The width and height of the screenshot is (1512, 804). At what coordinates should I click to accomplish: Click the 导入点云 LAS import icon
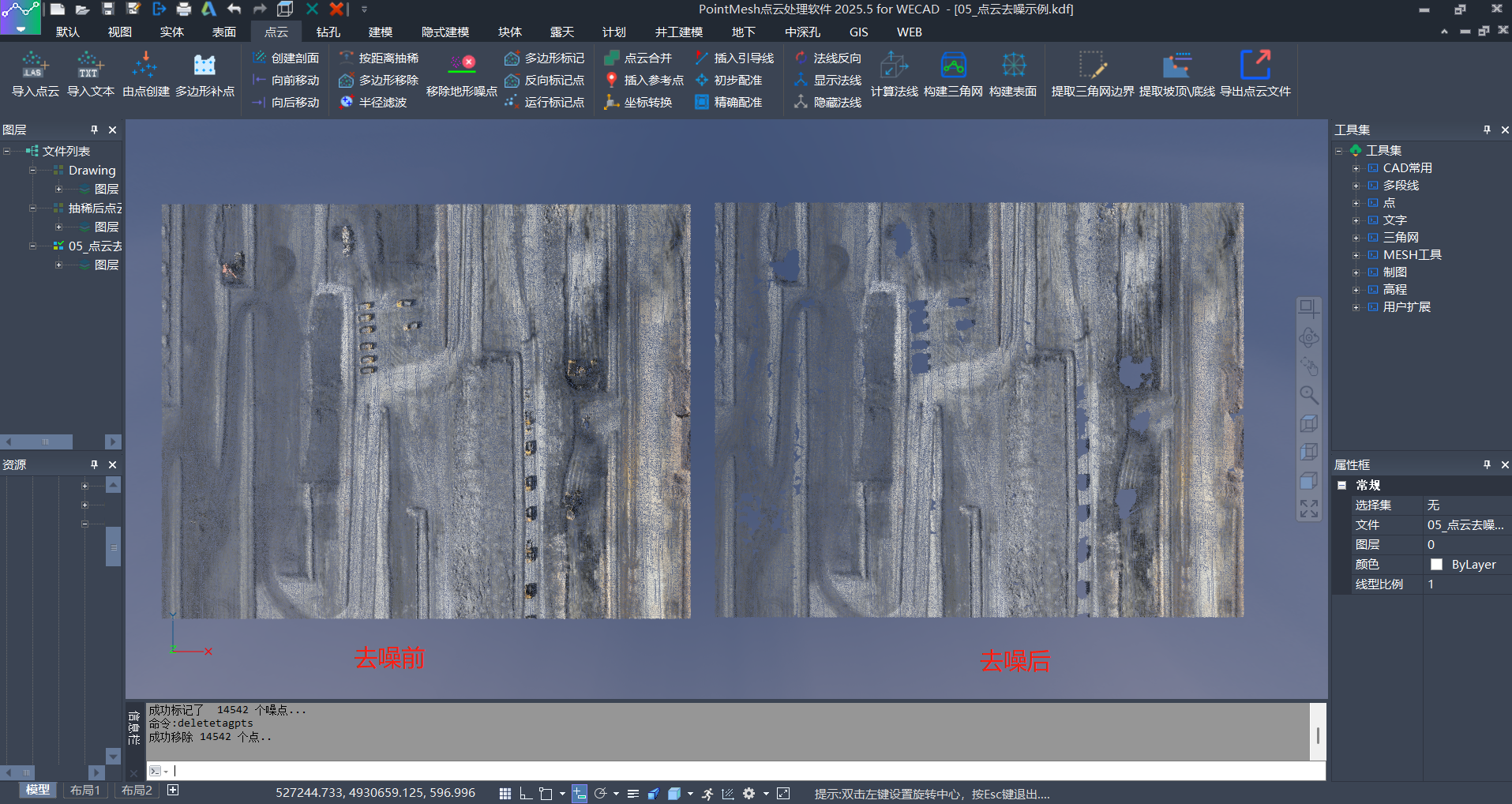coord(35,66)
